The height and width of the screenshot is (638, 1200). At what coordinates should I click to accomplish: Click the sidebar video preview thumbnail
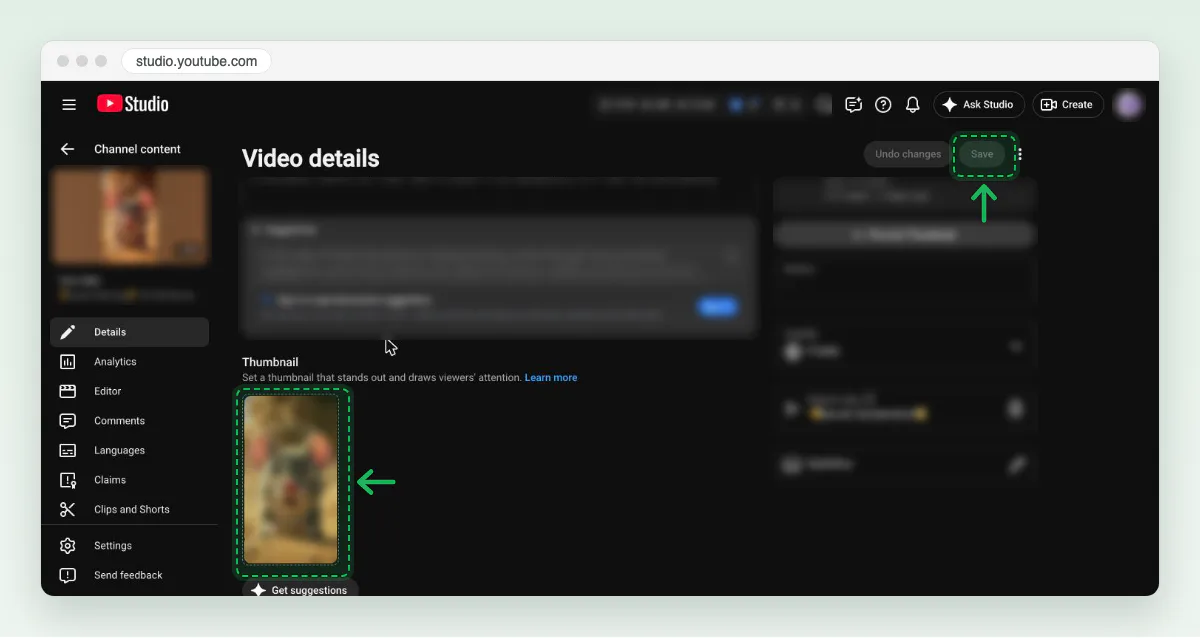pos(130,216)
